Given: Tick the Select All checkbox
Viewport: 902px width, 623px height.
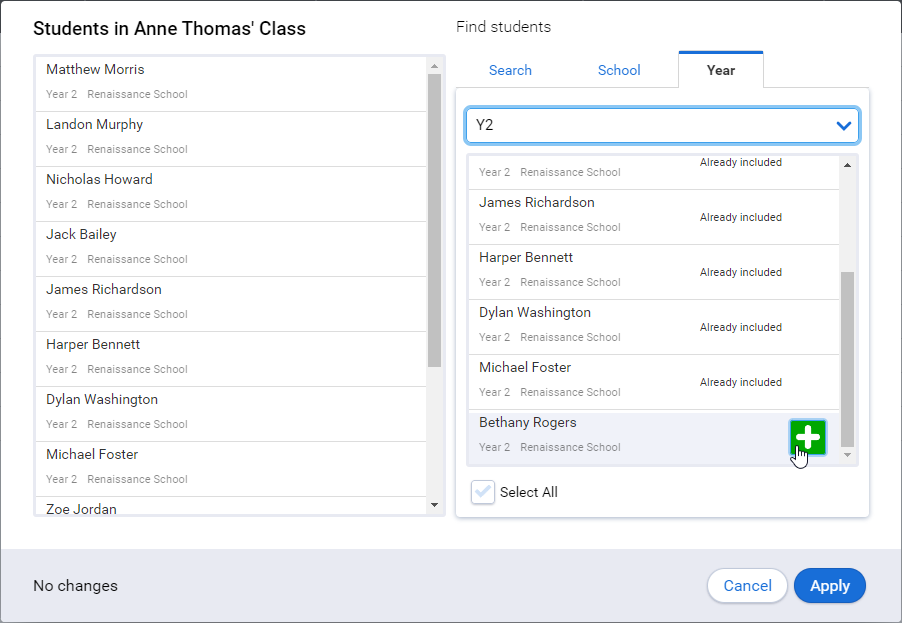Looking at the screenshot, I should tap(483, 492).
